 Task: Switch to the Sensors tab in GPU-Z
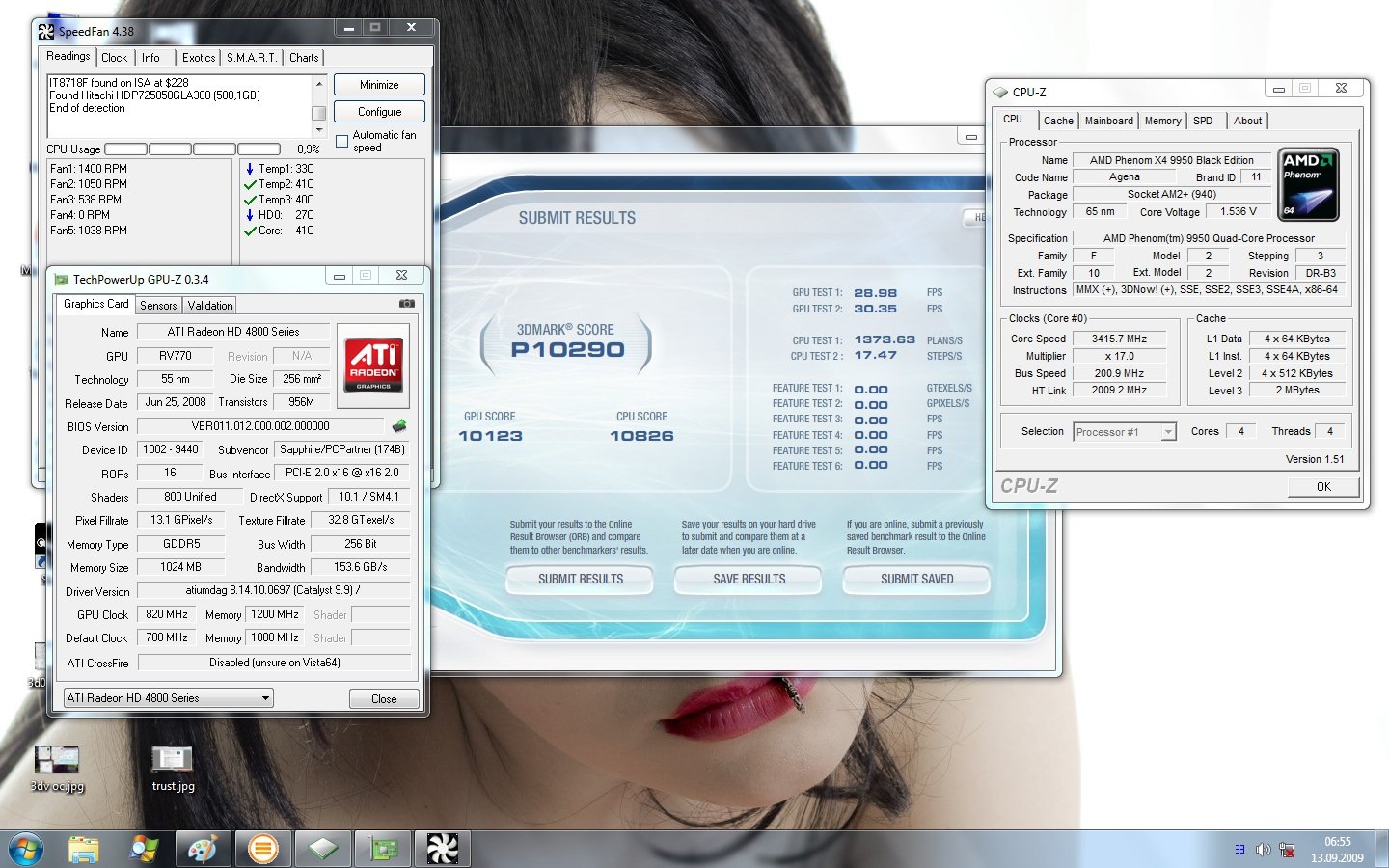tap(158, 306)
